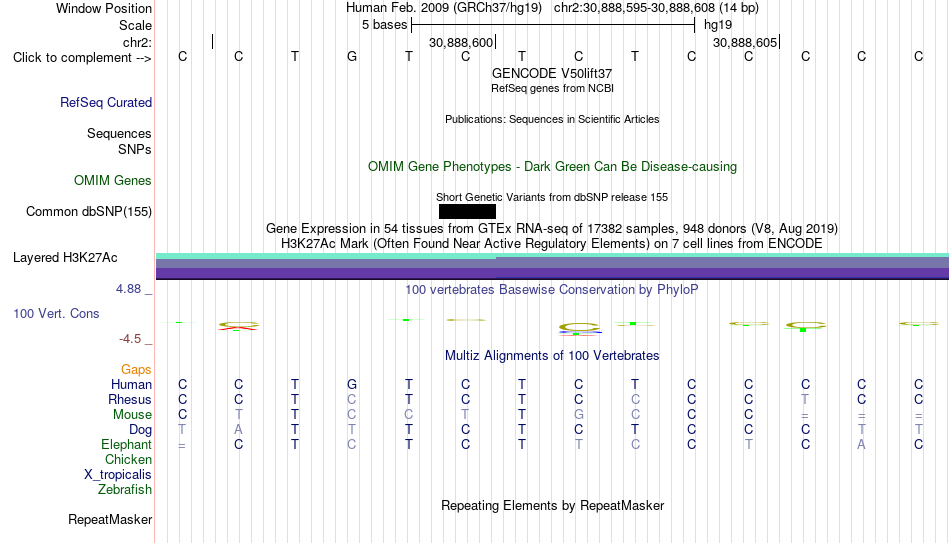Image resolution: width=950 pixels, height=543 pixels.
Task: Click the 'G' base in the Mouse alignment row
Action: pos(579,415)
